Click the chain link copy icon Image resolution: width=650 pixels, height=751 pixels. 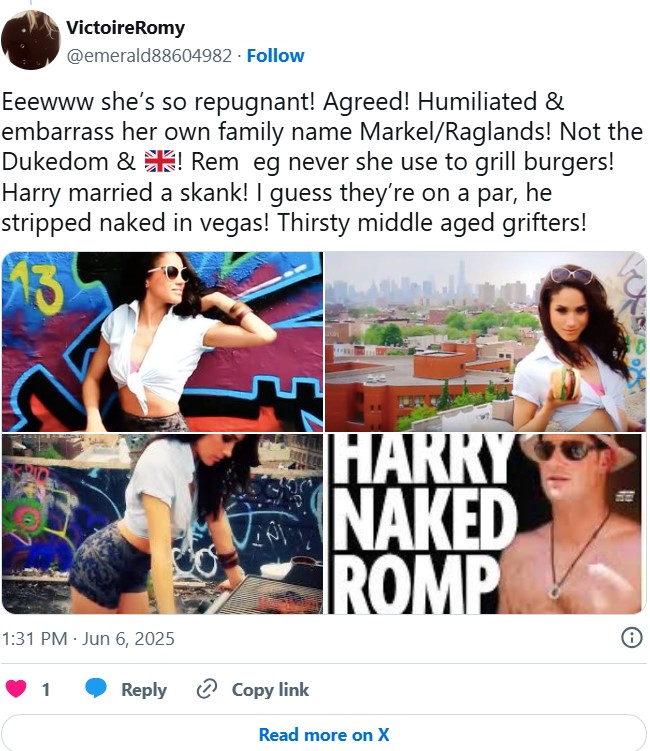pyautogui.click(x=207, y=689)
